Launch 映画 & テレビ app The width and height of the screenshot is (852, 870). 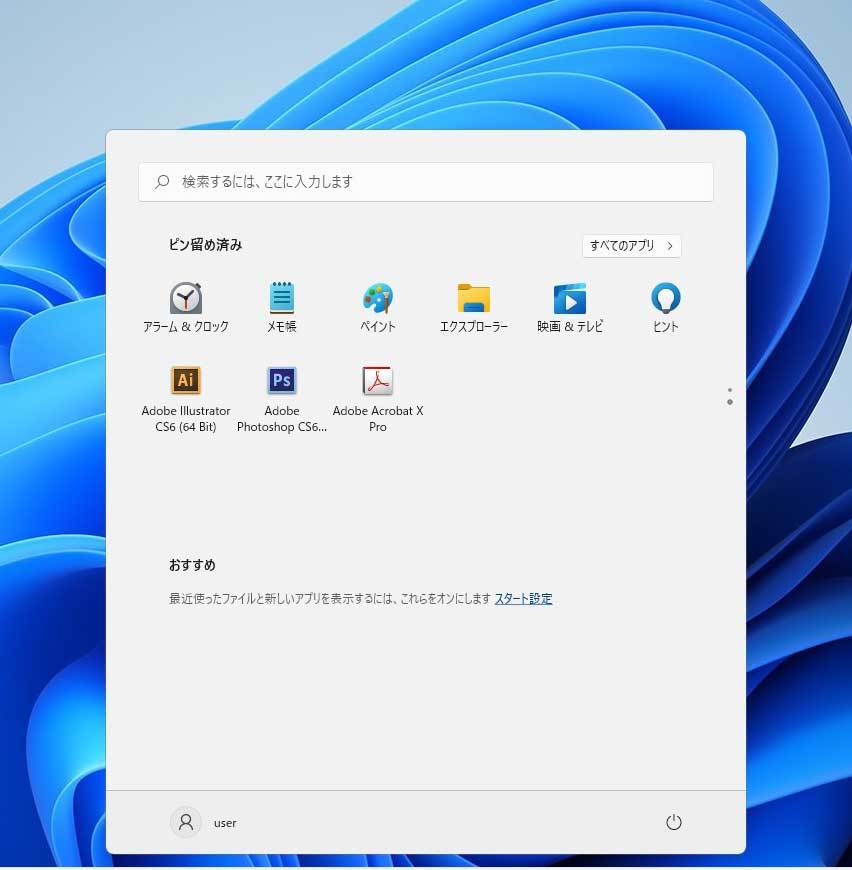570,307
